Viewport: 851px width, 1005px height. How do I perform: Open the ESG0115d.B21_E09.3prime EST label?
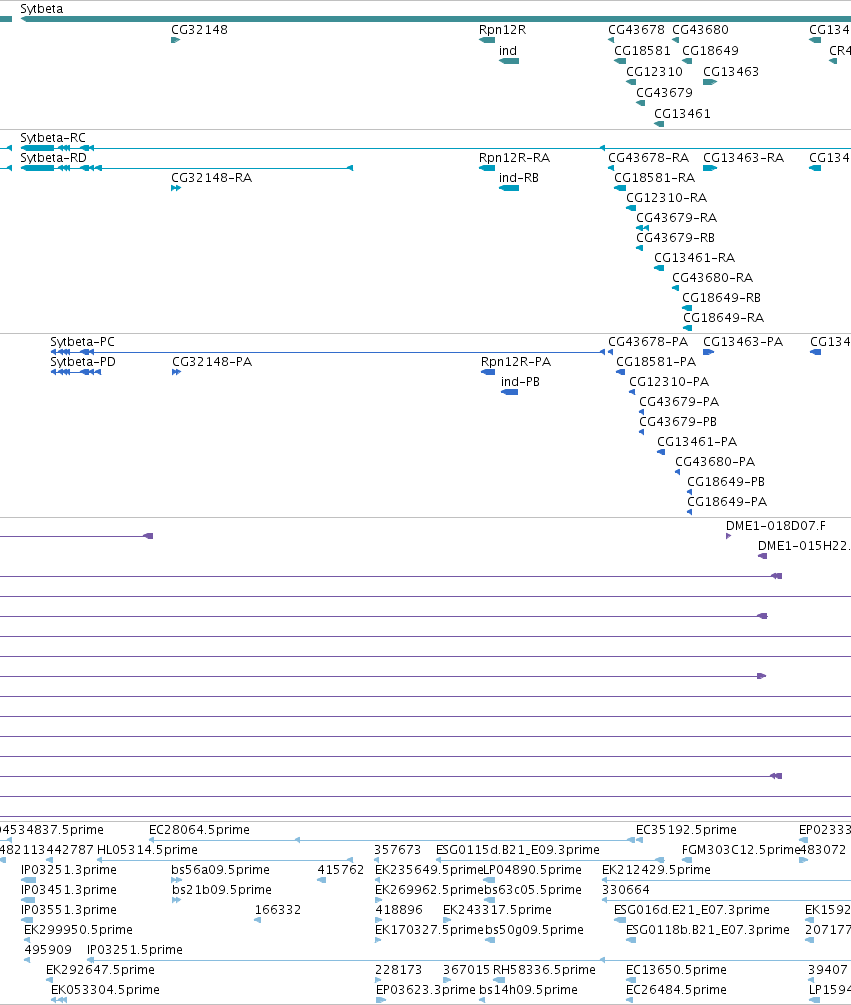pyautogui.click(x=517, y=850)
